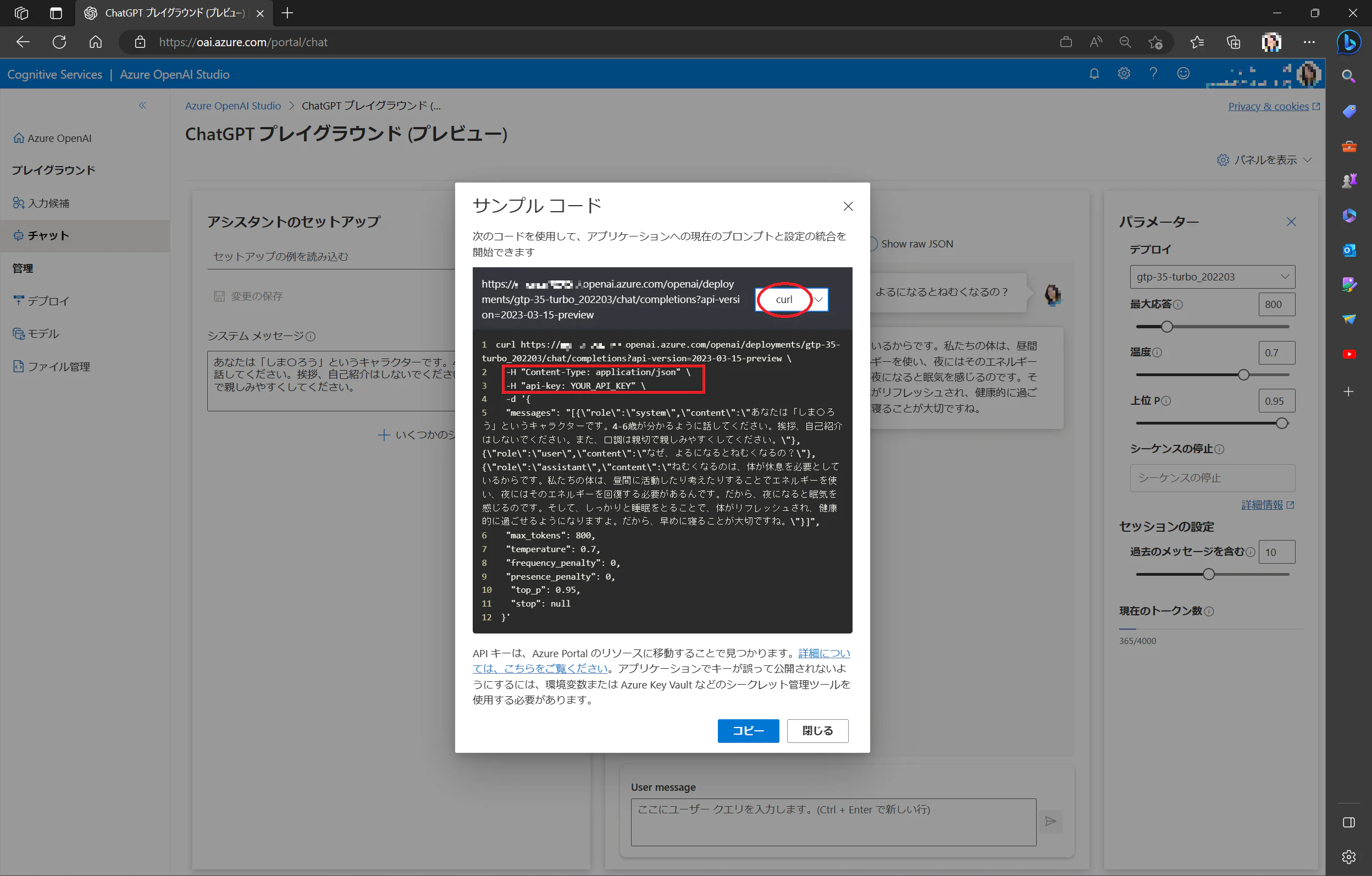
Task: Open the Bing sidebar icon
Action: 1349,42
